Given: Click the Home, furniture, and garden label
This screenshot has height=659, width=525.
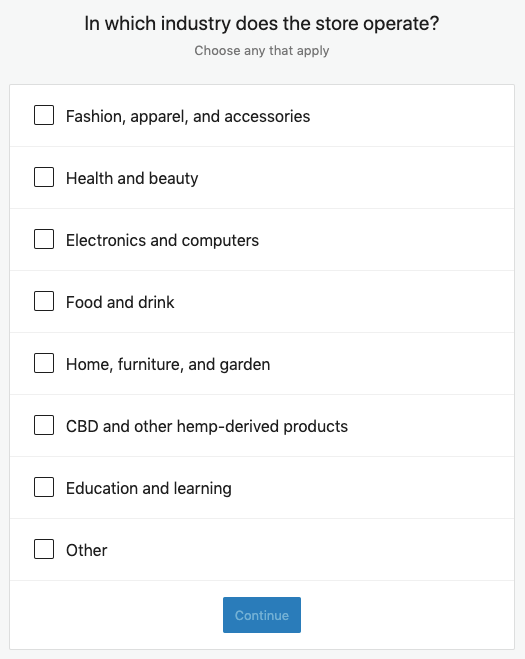Looking at the screenshot, I should [168, 364].
